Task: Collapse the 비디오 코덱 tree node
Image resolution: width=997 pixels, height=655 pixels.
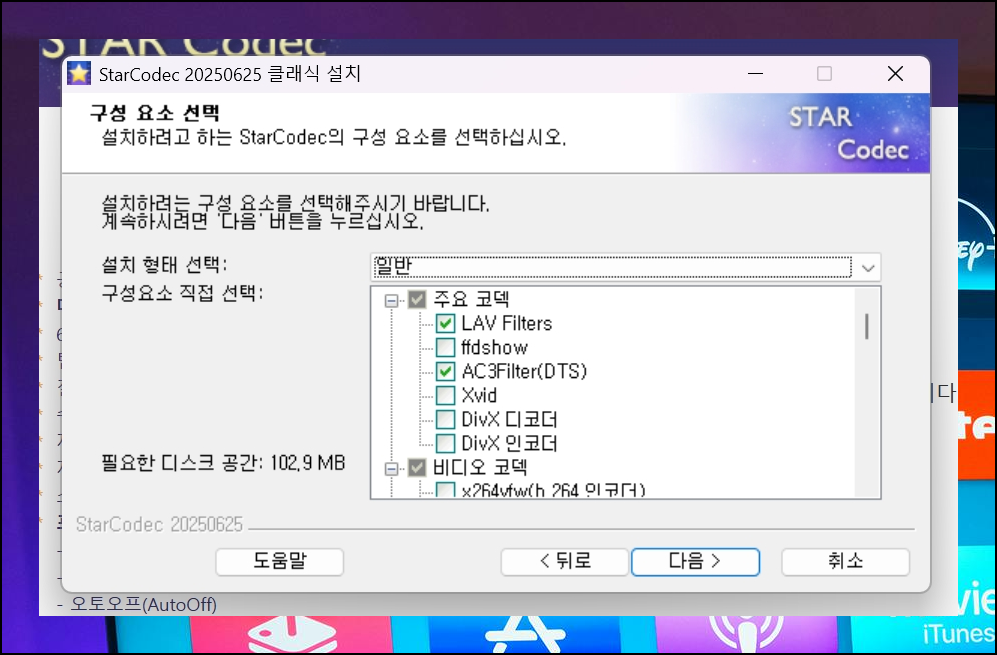Action: (392, 469)
